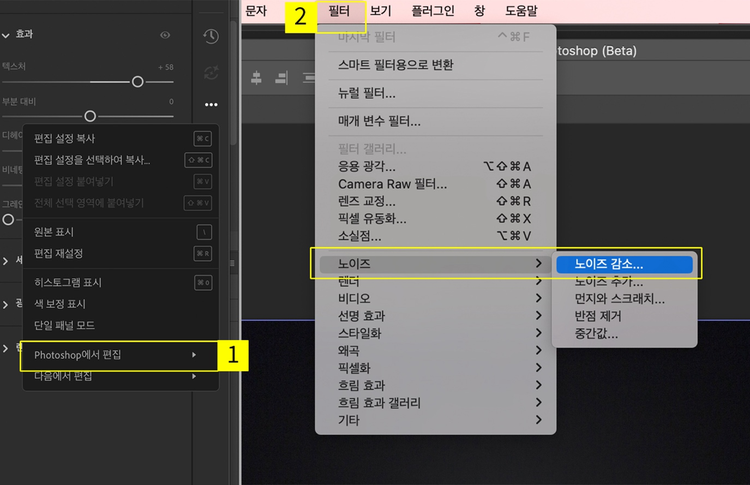
Task: Select 편집 설정 복사 menu entry
Action: 121,139
